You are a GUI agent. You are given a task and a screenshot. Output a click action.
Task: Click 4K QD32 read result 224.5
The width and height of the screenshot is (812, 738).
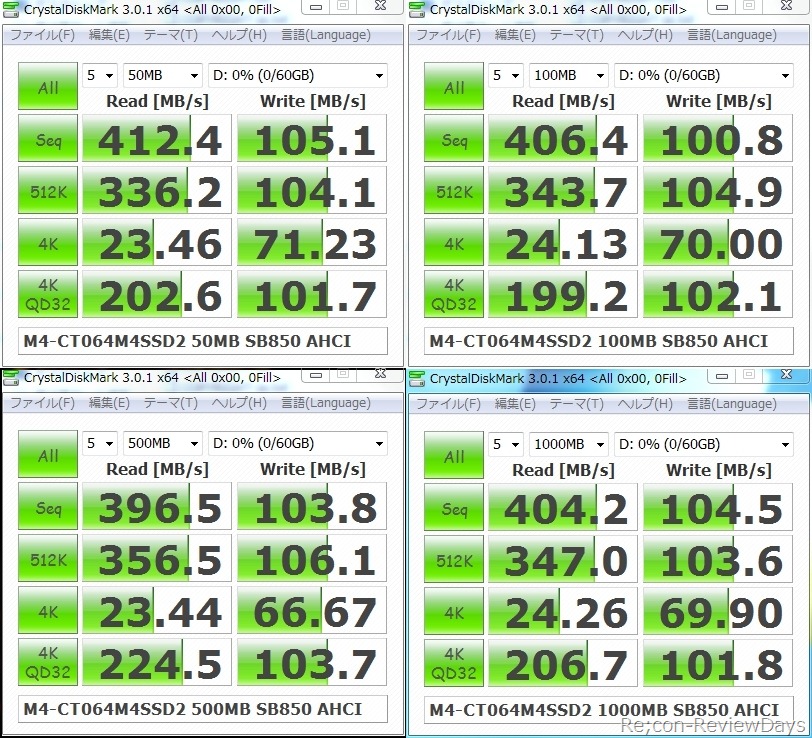157,662
